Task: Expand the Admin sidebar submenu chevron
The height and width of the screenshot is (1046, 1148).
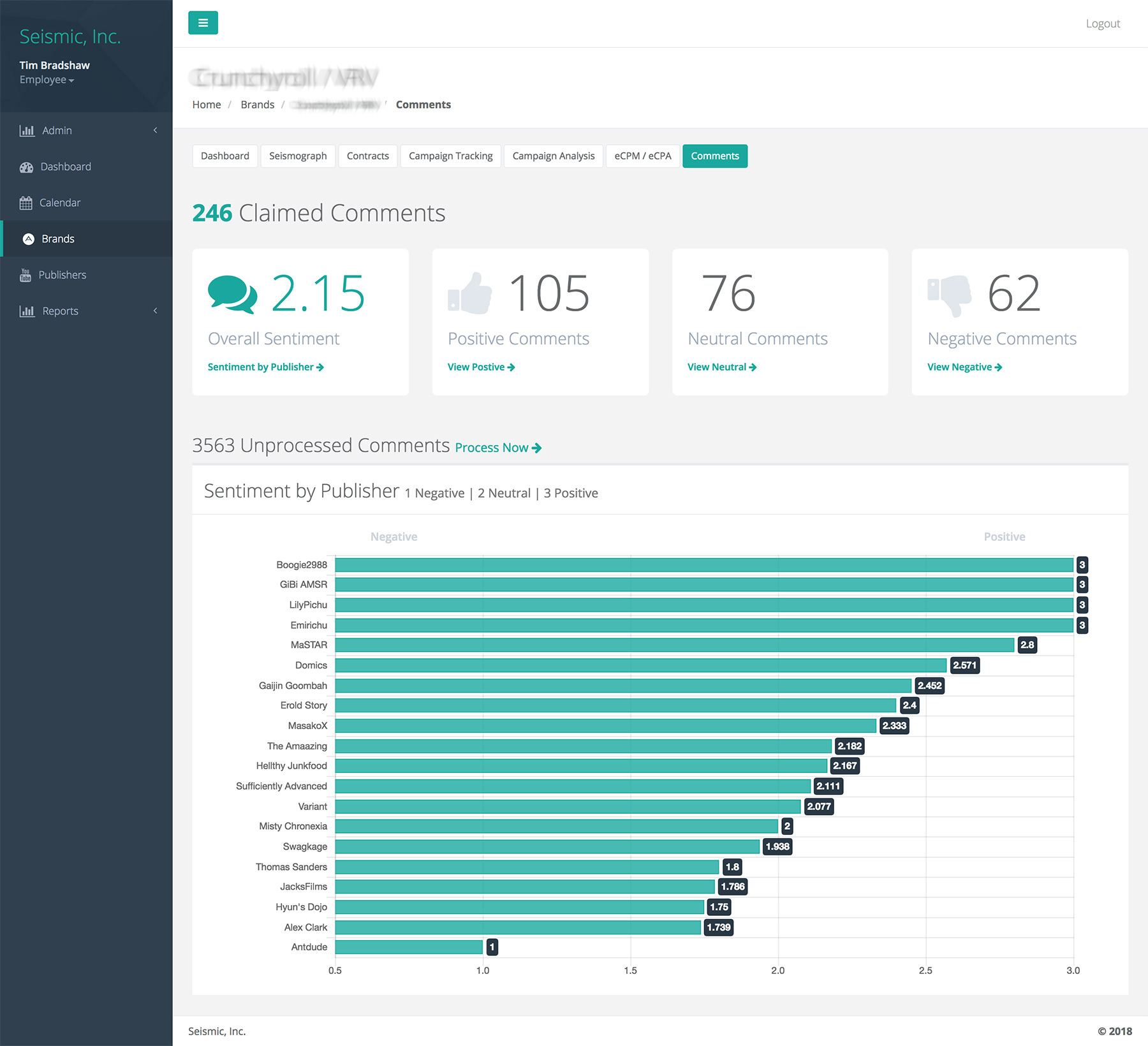Action: click(x=155, y=131)
